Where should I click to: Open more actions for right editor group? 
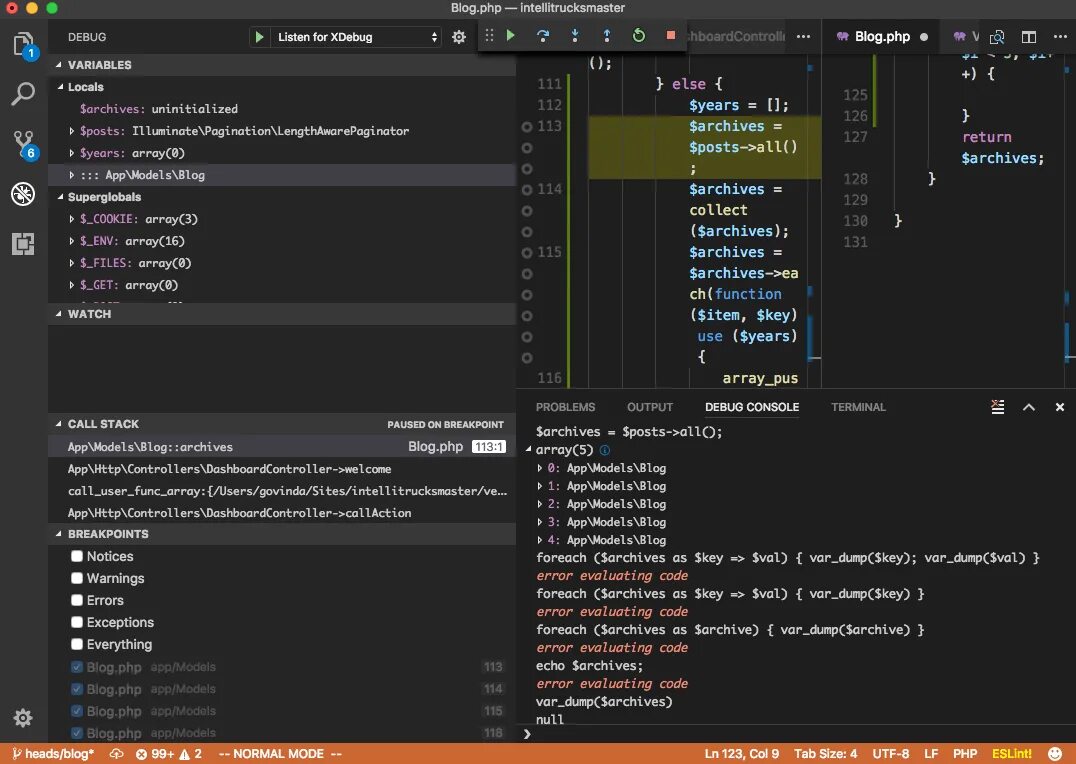coord(1061,36)
